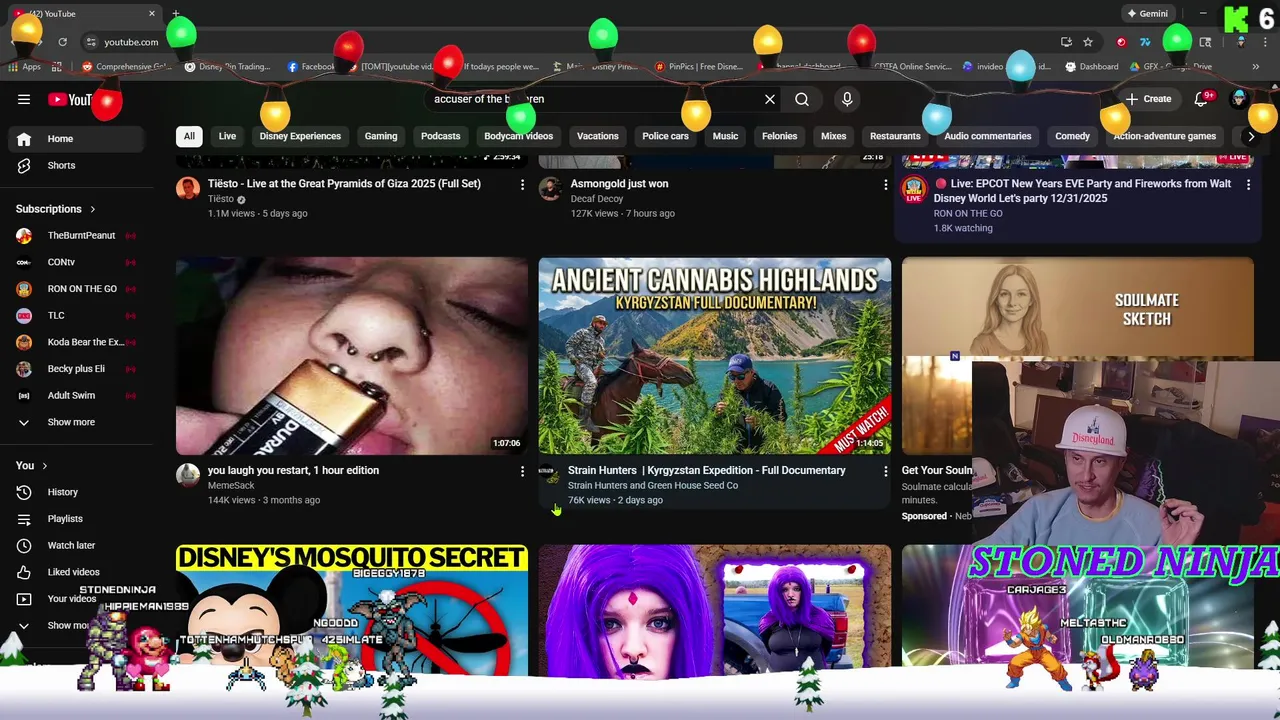Select Restaurants filter chip
The image size is (1280, 720).
click(x=895, y=136)
